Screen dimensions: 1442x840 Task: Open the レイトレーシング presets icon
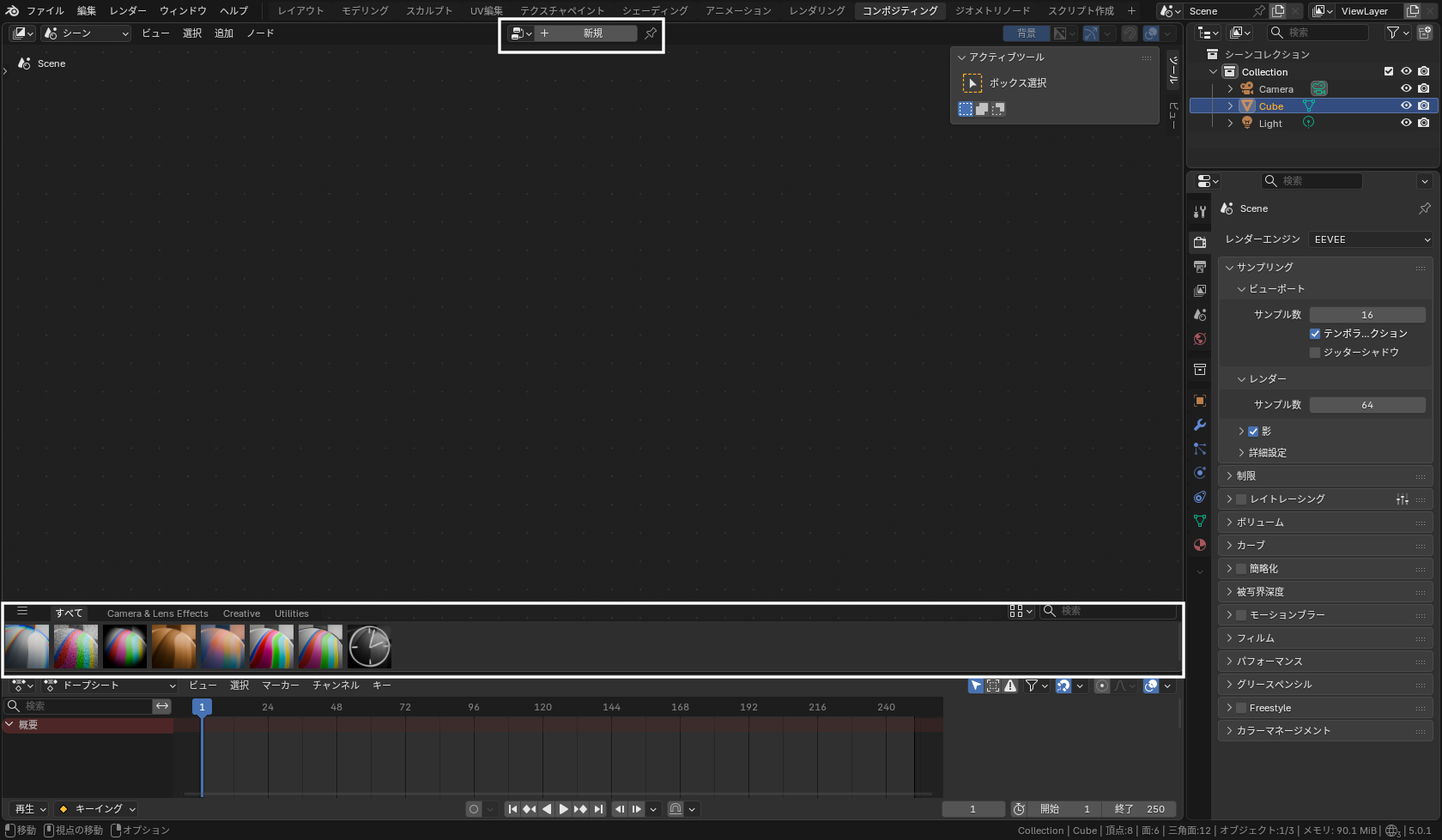[1403, 499]
